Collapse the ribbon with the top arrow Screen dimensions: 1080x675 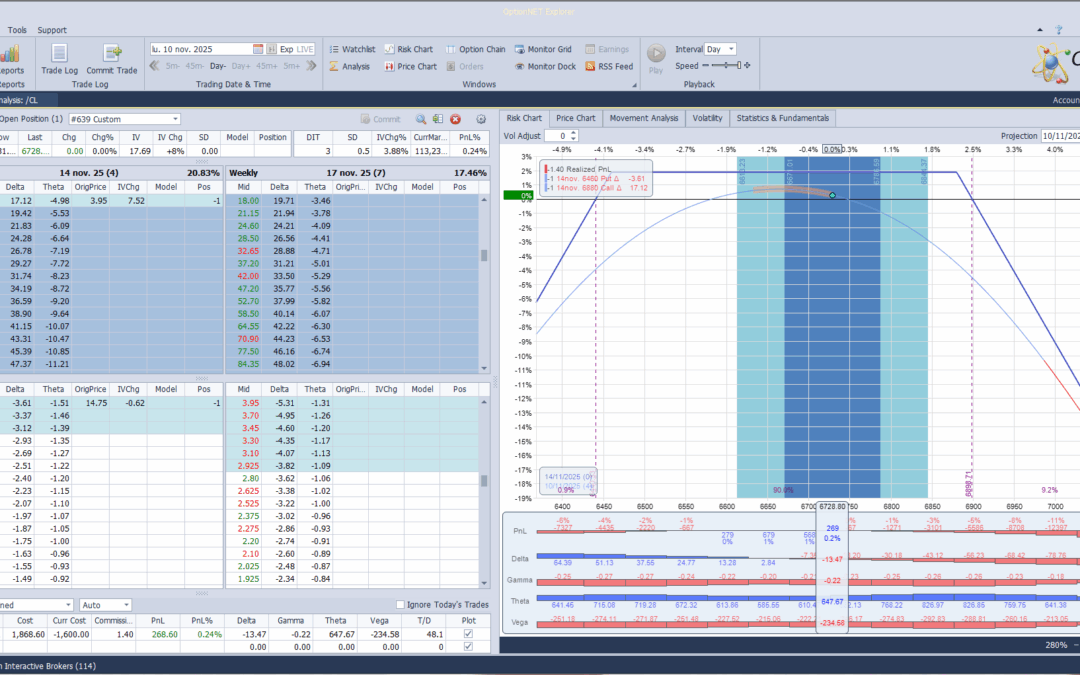tap(1039, 30)
